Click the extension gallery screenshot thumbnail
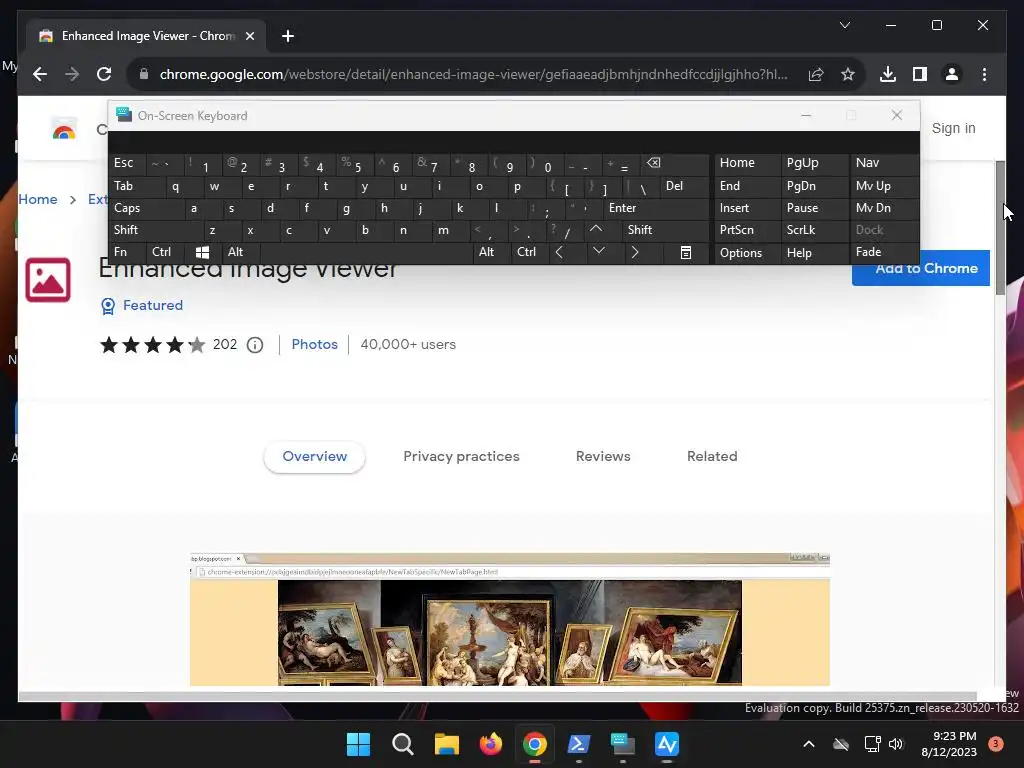Viewport: 1024px width, 768px height. click(x=510, y=619)
